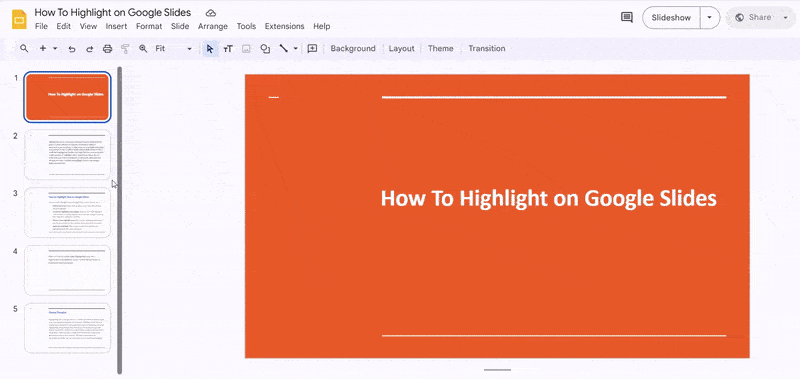800x379 pixels.
Task: Click the Layout button
Action: (402, 48)
